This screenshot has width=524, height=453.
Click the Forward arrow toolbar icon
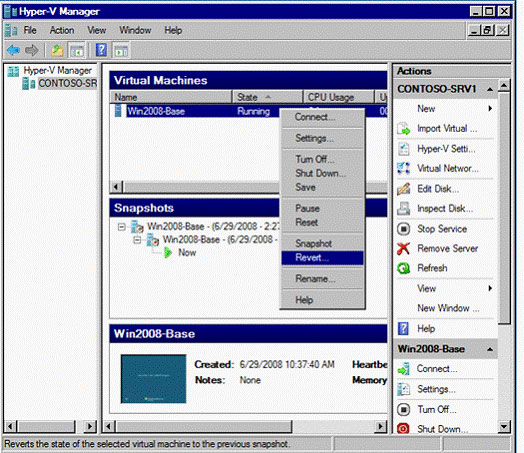point(32,50)
